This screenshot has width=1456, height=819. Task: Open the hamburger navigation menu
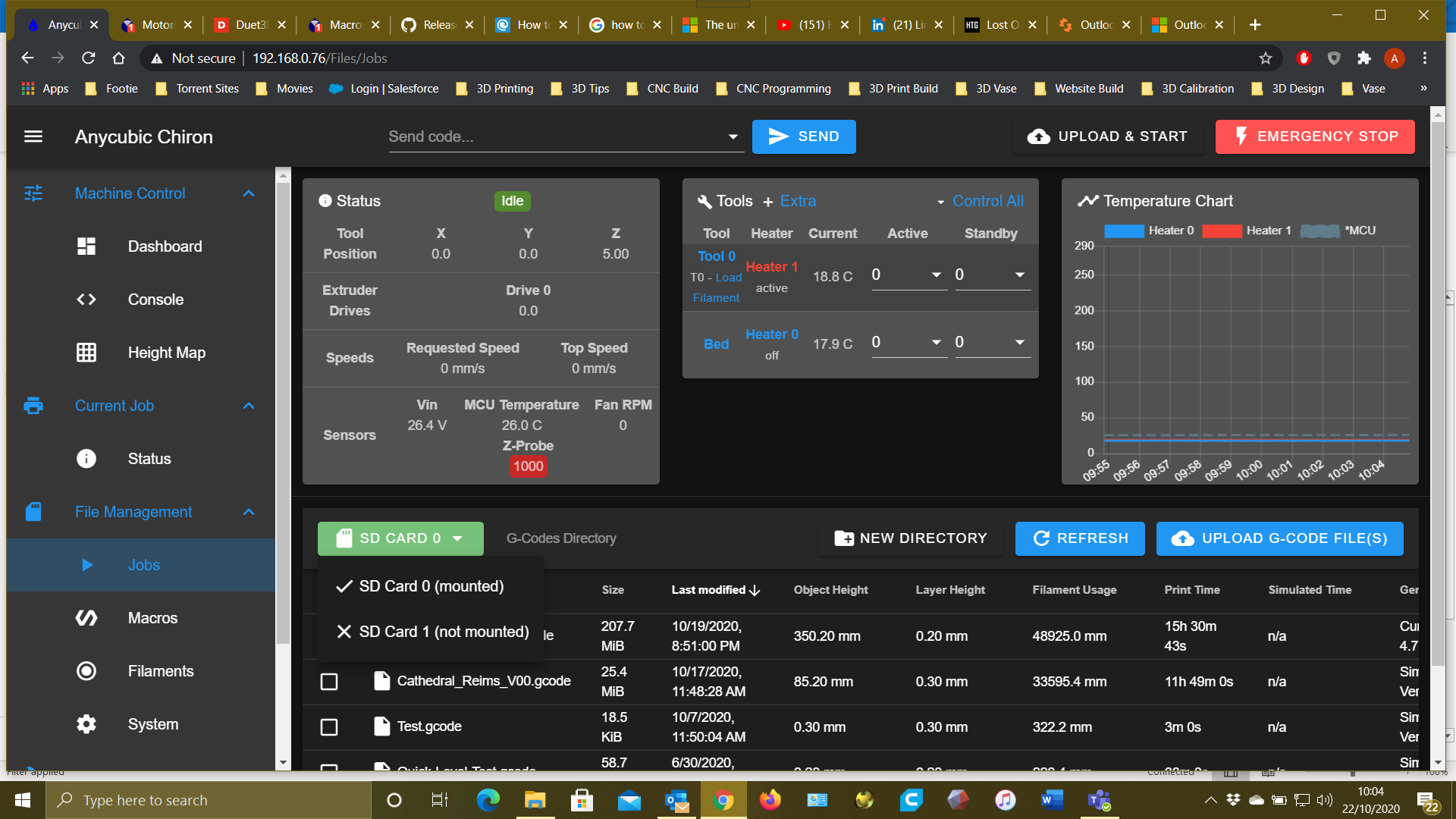(x=33, y=136)
